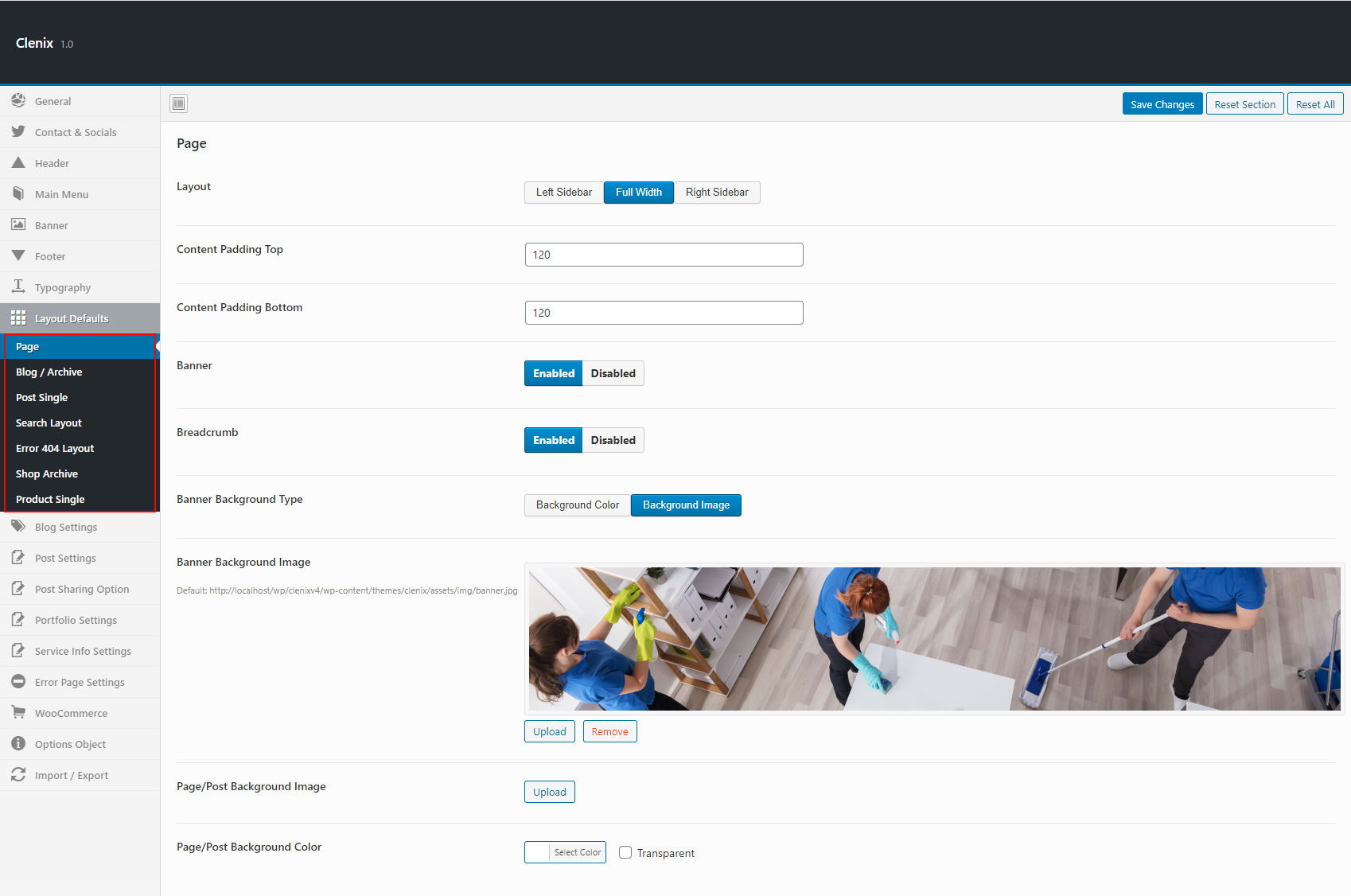Select Full Width layout
The height and width of the screenshot is (896, 1351).
pos(639,193)
